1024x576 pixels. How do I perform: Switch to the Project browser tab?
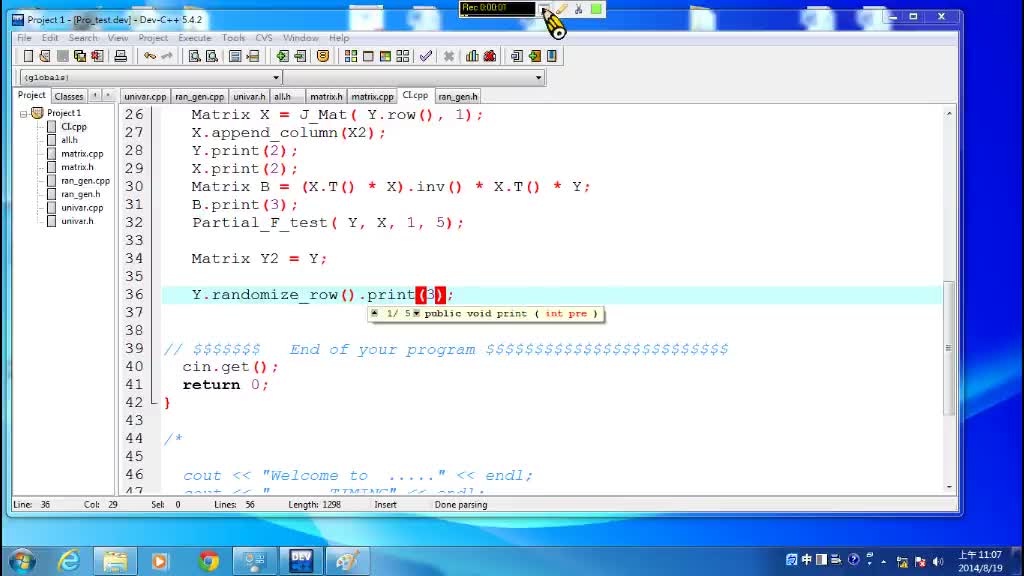[31, 95]
